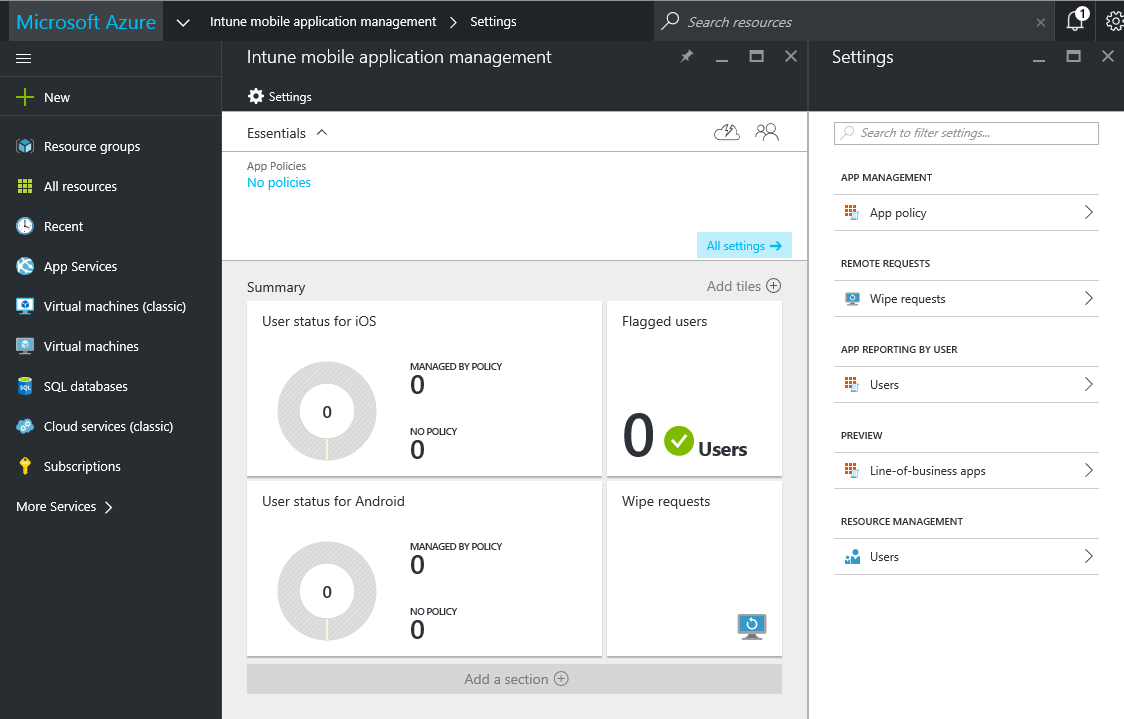The height and width of the screenshot is (719, 1124).
Task: Click the App Services sidebar icon
Action: tap(23, 266)
